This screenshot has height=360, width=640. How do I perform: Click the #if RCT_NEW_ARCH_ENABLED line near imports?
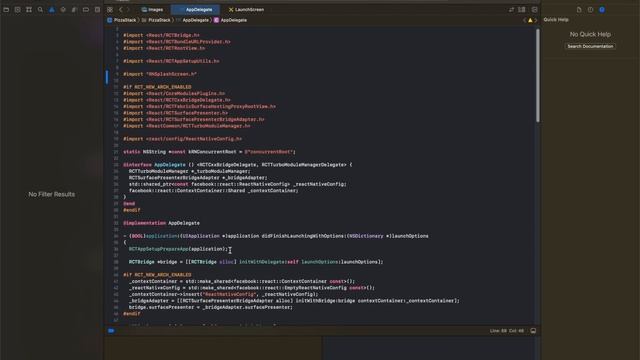pyautogui.click(x=157, y=87)
